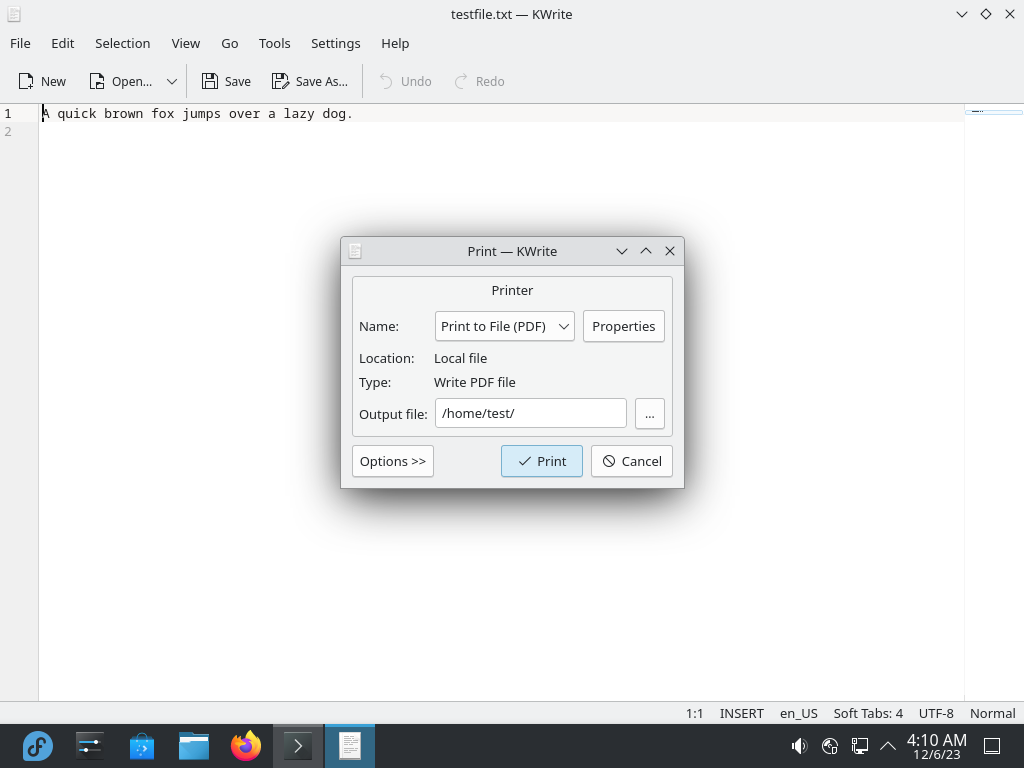Screen dimensions: 1024x768
Task: Open the network connections tray icon
Action: [x=859, y=746]
